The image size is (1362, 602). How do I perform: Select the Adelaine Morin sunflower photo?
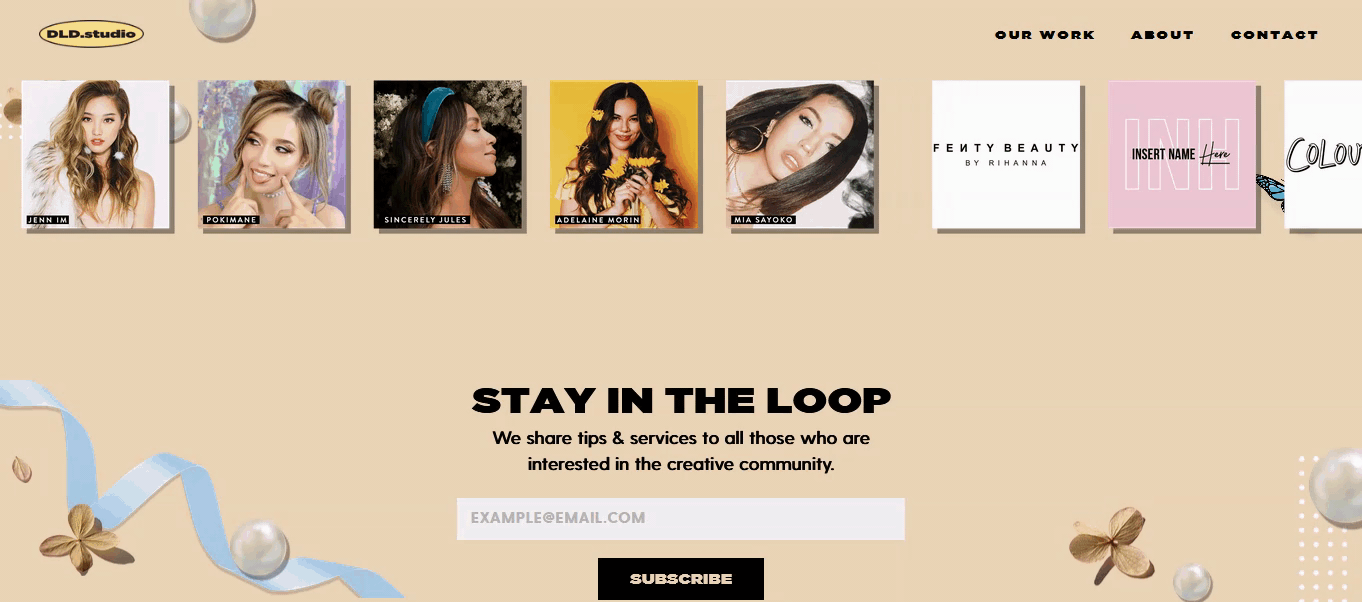click(x=623, y=154)
